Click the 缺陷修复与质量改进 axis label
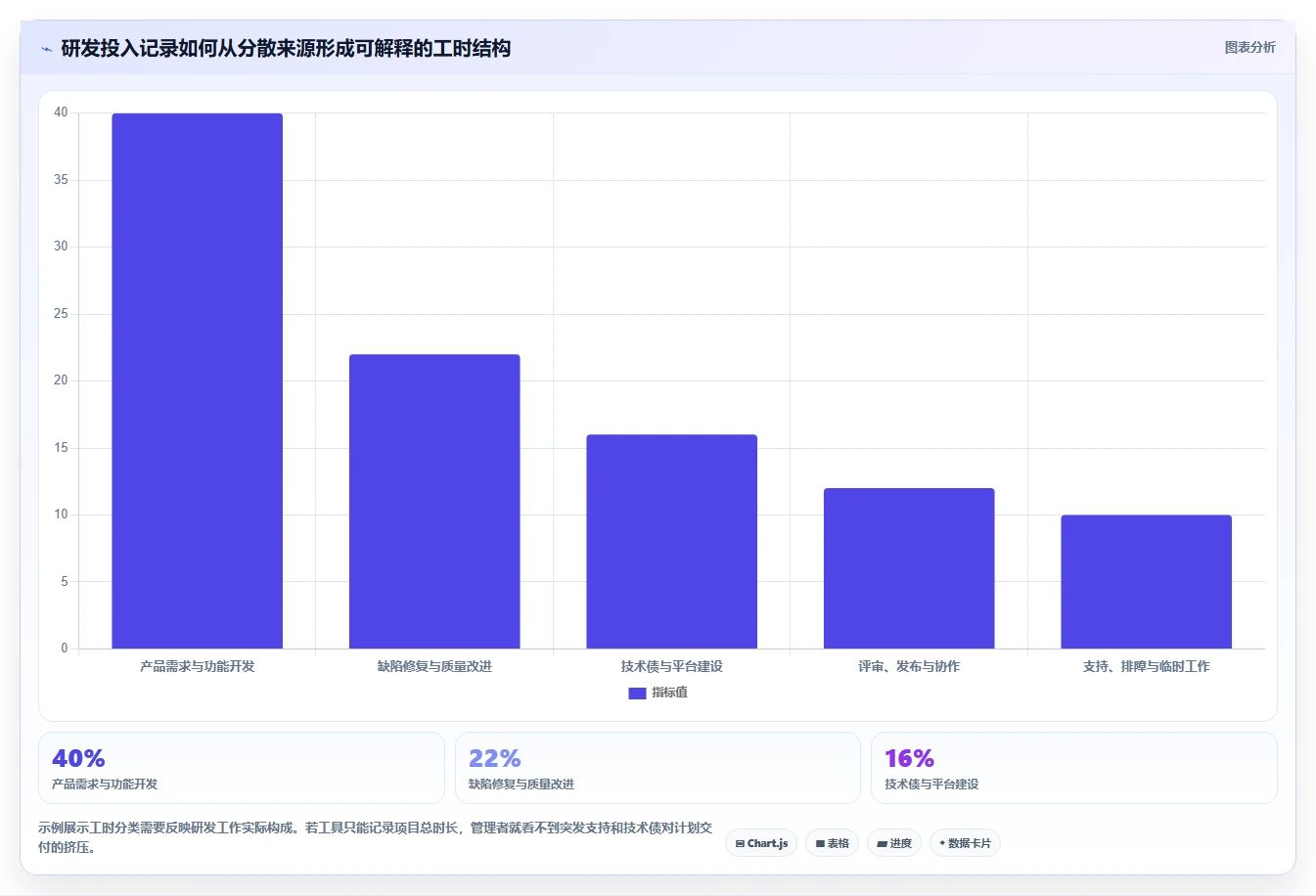The width and height of the screenshot is (1316, 896). [434, 666]
